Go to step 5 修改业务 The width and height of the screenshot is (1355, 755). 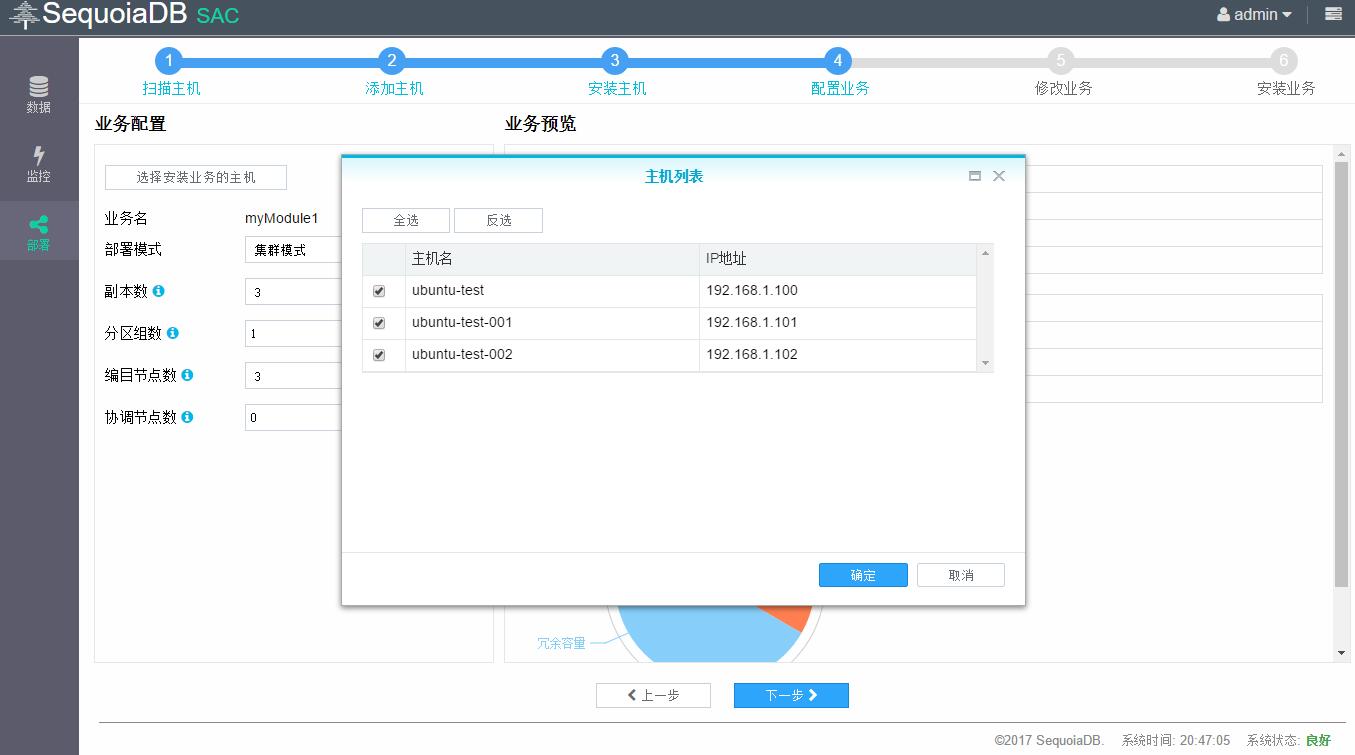(1061, 61)
